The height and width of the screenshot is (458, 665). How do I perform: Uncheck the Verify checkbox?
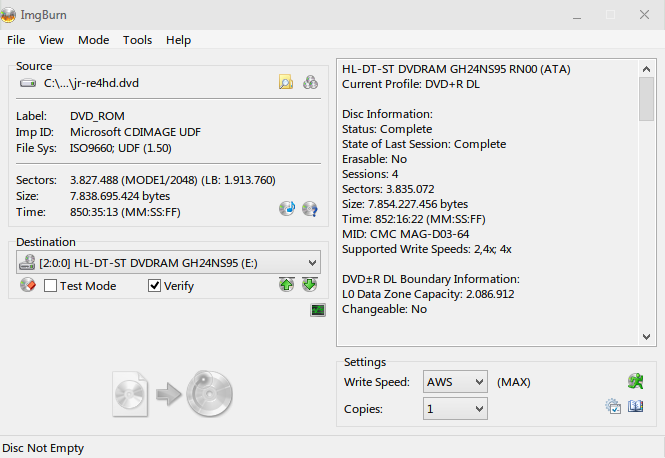154,285
